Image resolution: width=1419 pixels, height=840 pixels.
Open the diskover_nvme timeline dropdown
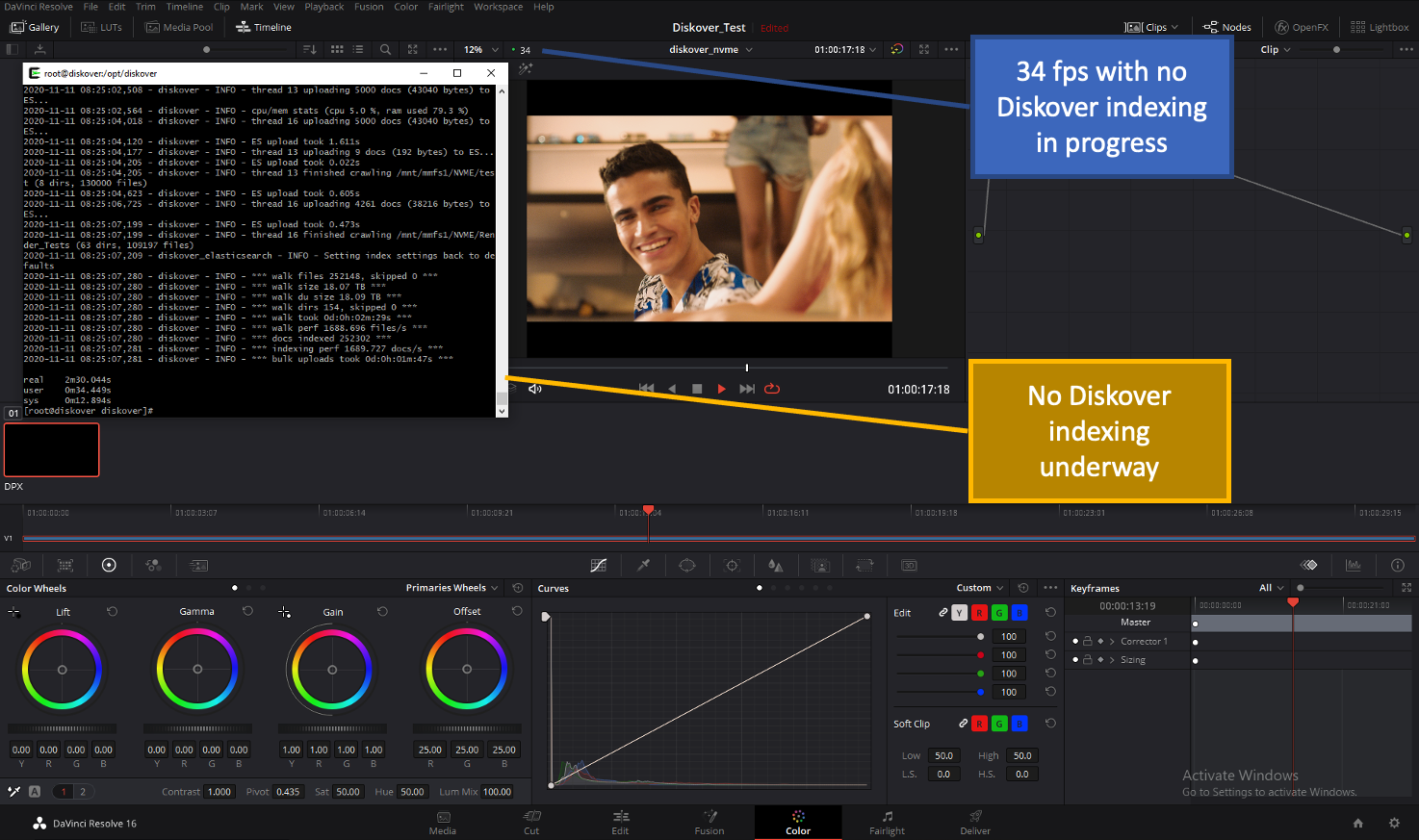tap(711, 49)
